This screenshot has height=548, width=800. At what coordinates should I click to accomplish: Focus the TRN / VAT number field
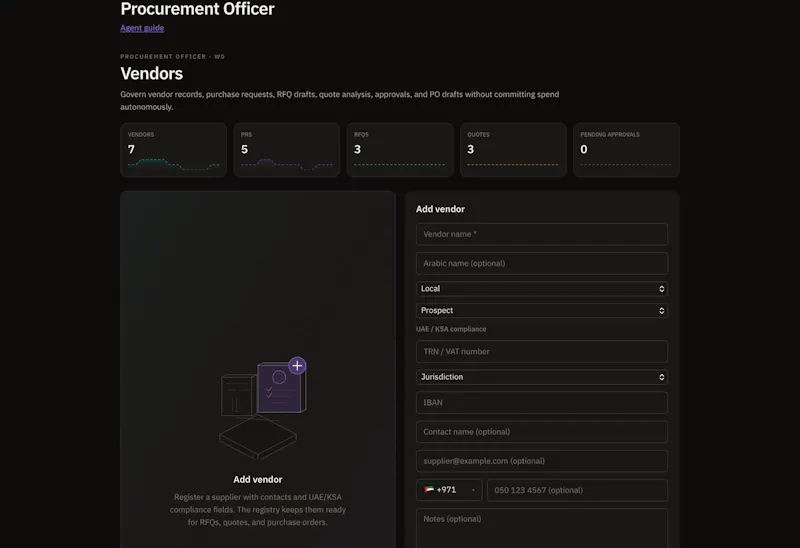pos(542,352)
